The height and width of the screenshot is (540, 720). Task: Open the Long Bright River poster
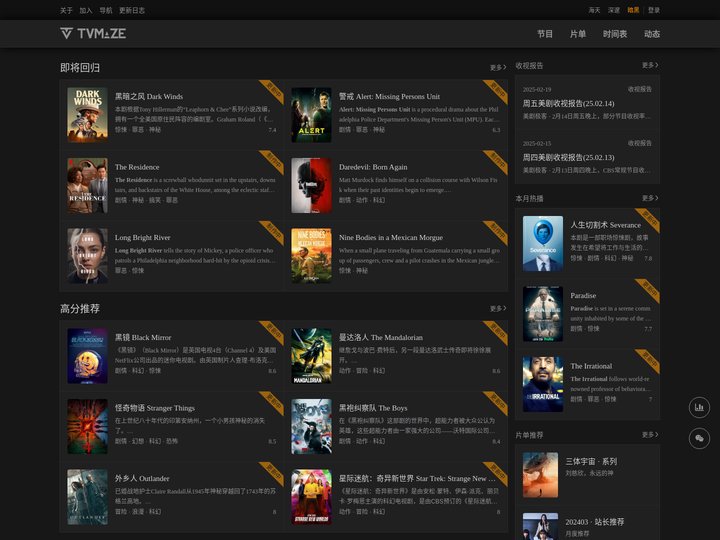[x=87, y=256]
